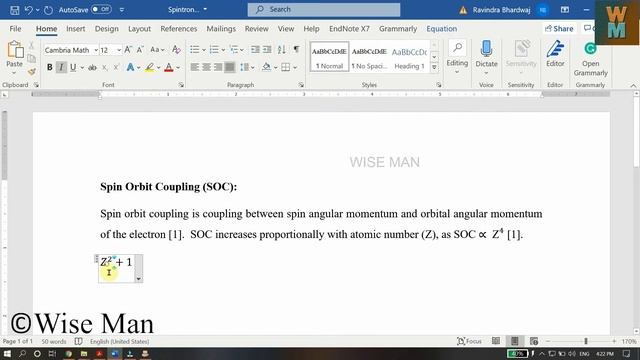The width and height of the screenshot is (640, 360).
Task: Click the Redo/Repeat icon
Action: (x=48, y=10)
